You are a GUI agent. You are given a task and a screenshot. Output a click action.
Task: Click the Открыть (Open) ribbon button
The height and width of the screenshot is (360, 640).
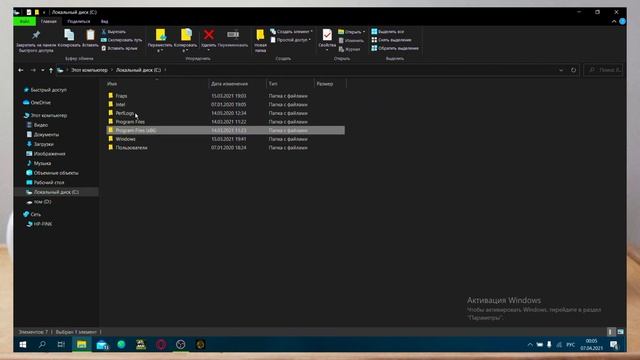pyautogui.click(x=351, y=32)
